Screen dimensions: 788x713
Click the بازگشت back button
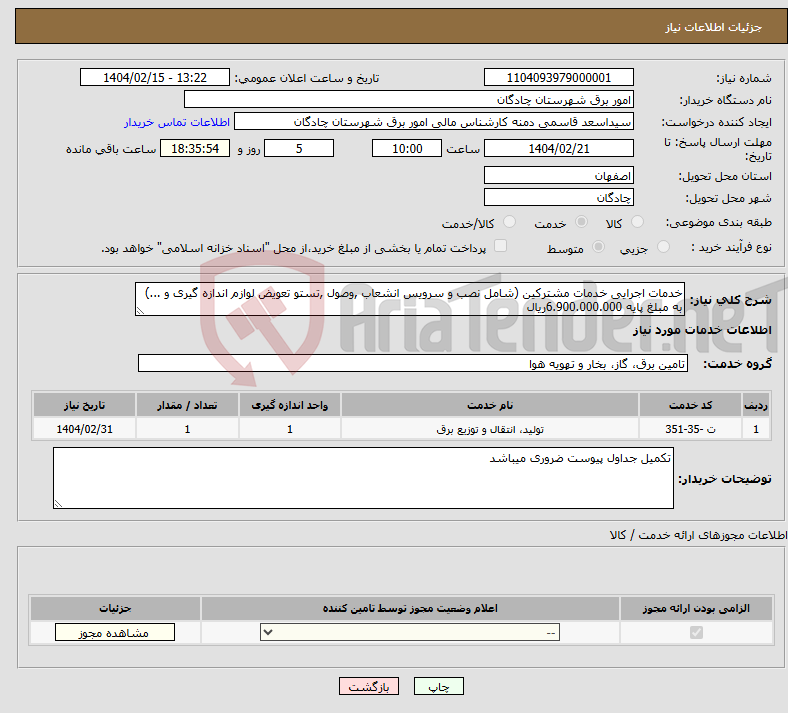pos(369,686)
